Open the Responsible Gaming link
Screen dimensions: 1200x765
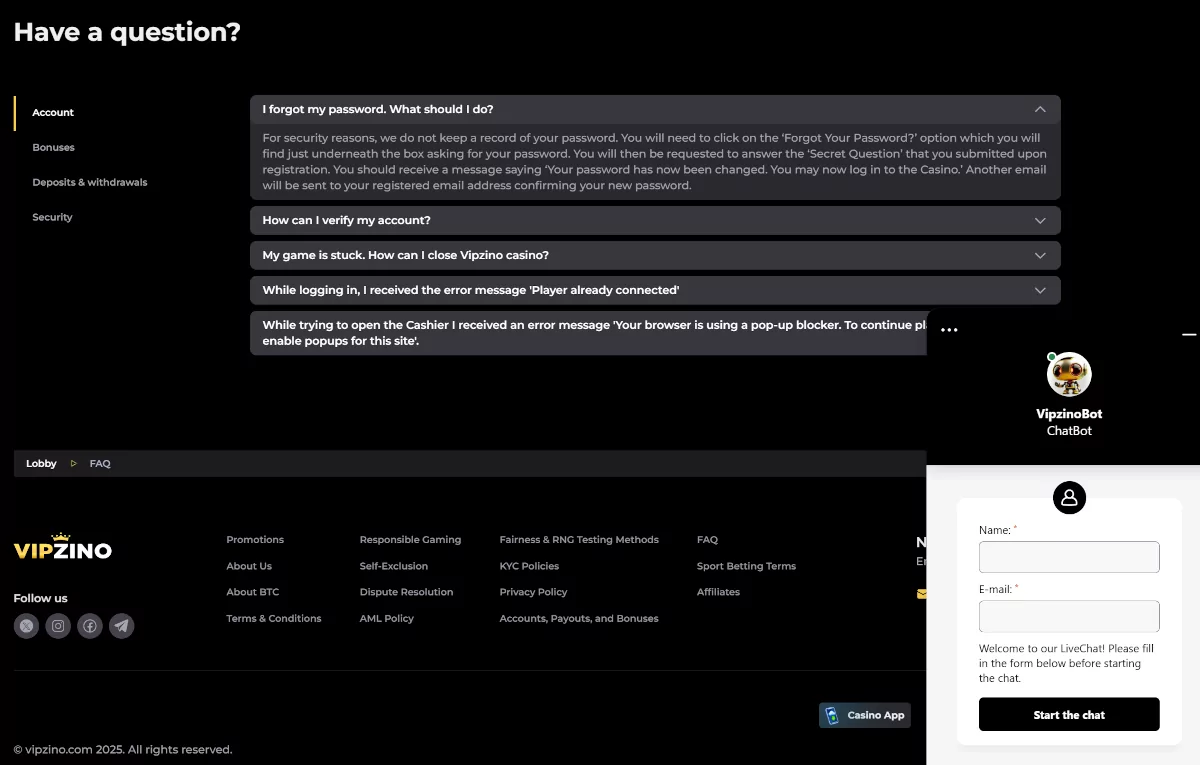410,540
